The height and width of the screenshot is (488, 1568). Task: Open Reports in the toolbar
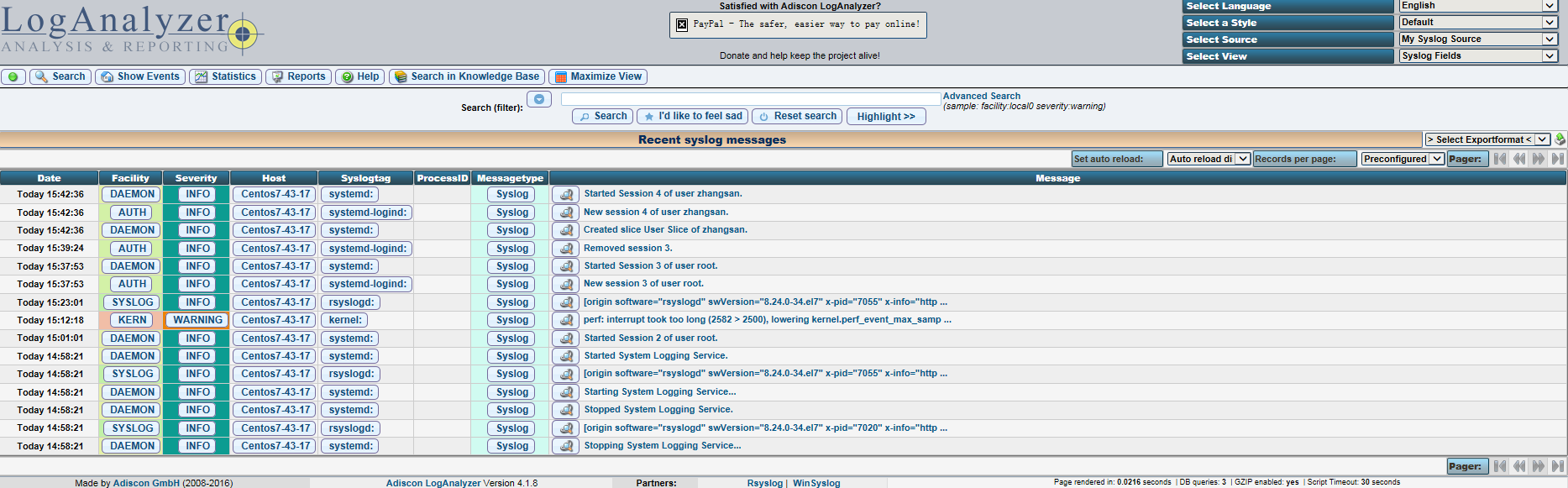click(298, 76)
